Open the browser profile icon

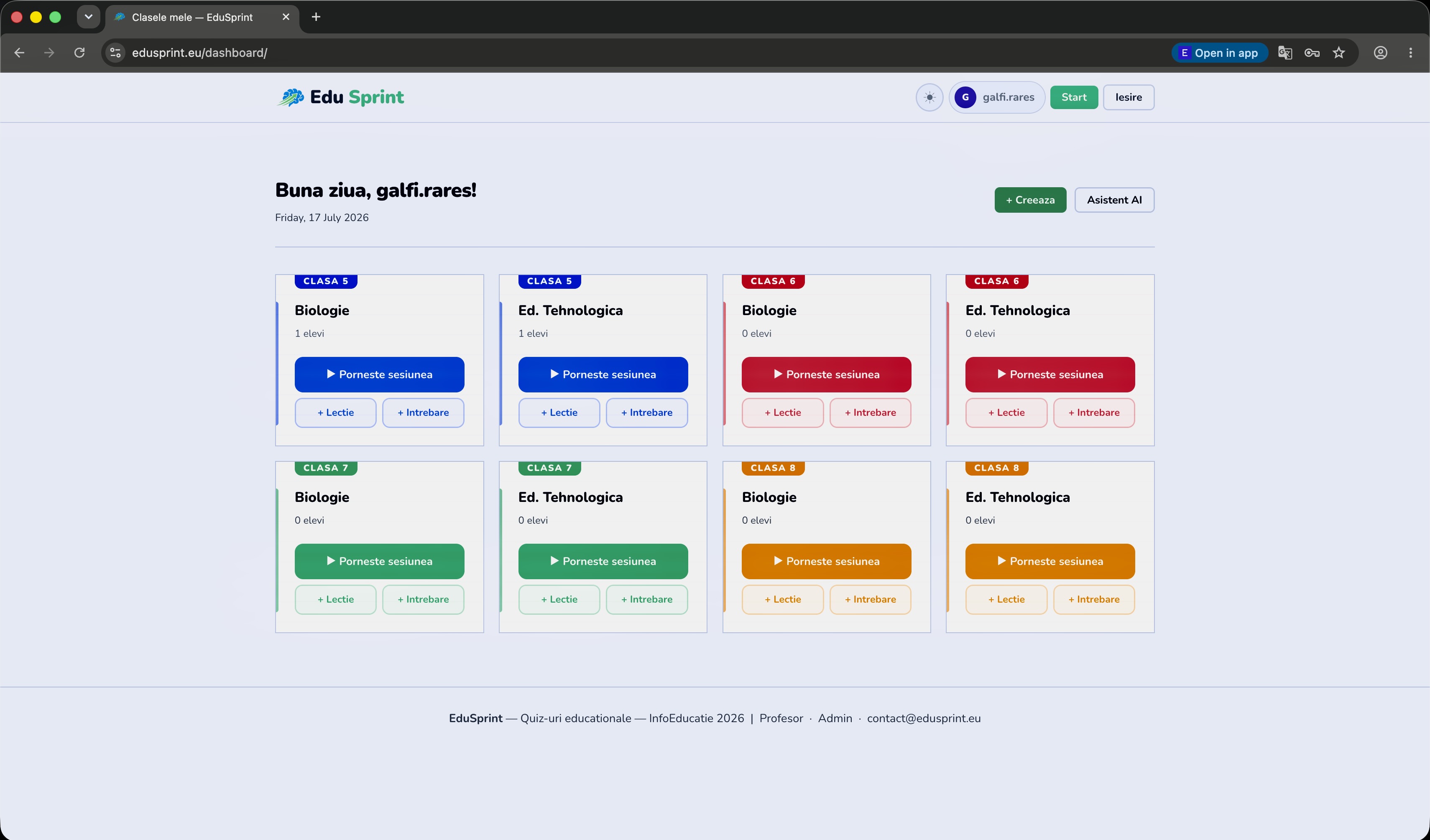click(1380, 53)
